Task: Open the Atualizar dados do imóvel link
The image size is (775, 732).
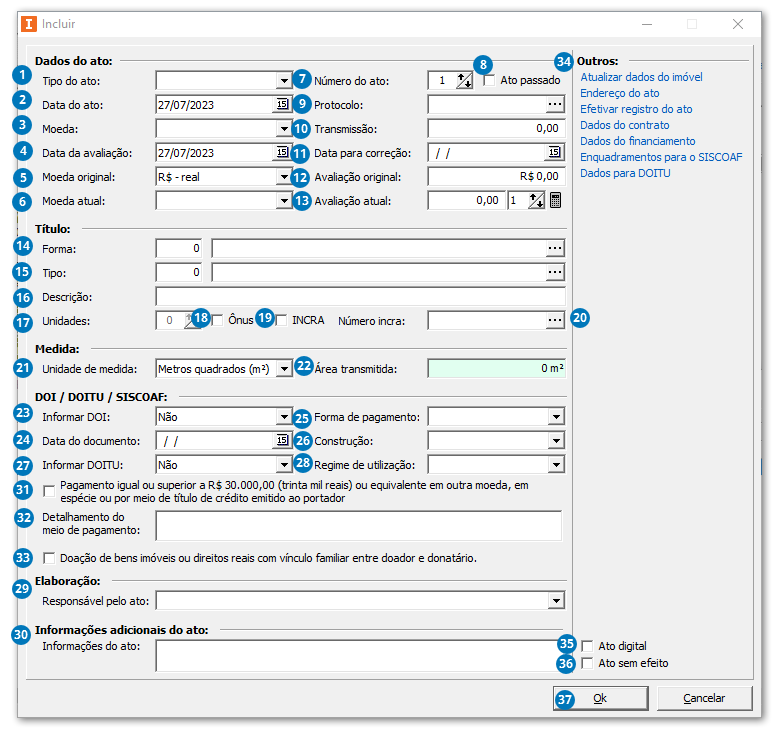Action: pos(641,77)
